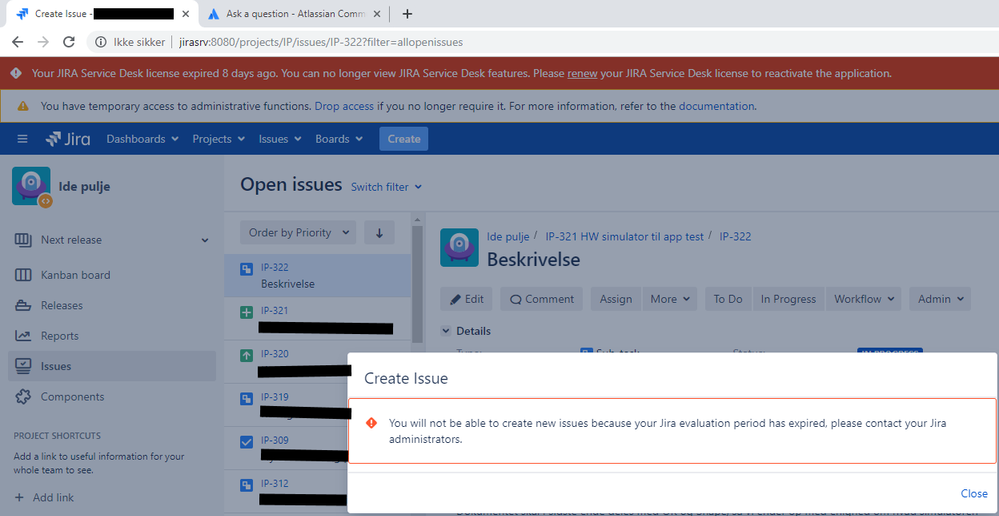
Task: Expand the Switch filter dropdown
Action: [386, 187]
